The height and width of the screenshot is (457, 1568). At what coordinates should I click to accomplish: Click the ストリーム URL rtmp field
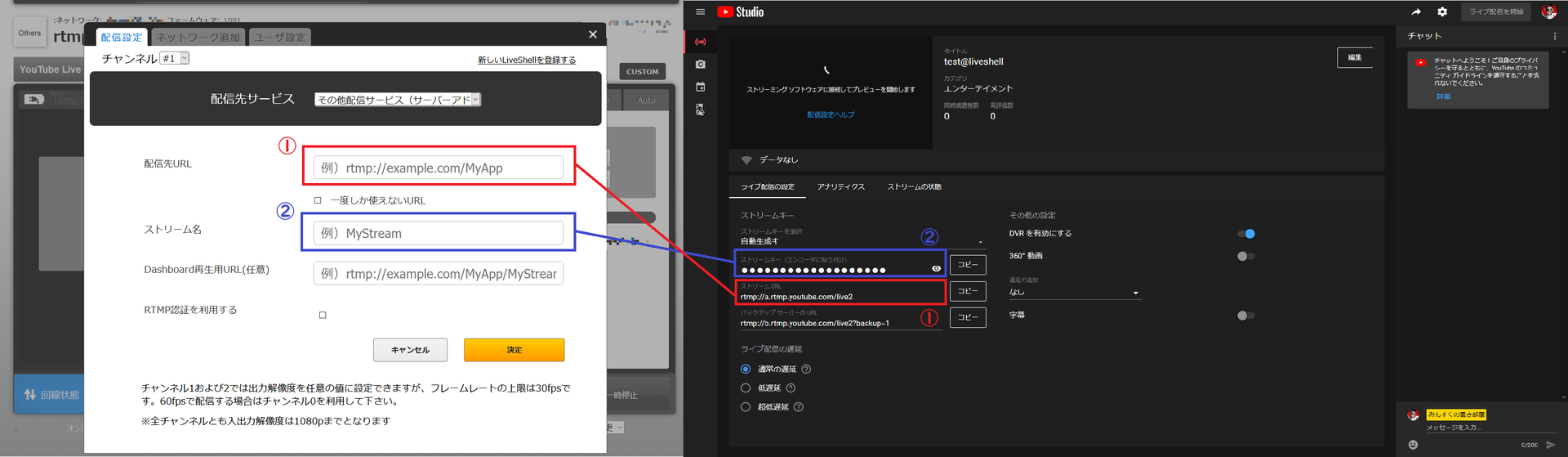[x=840, y=292]
